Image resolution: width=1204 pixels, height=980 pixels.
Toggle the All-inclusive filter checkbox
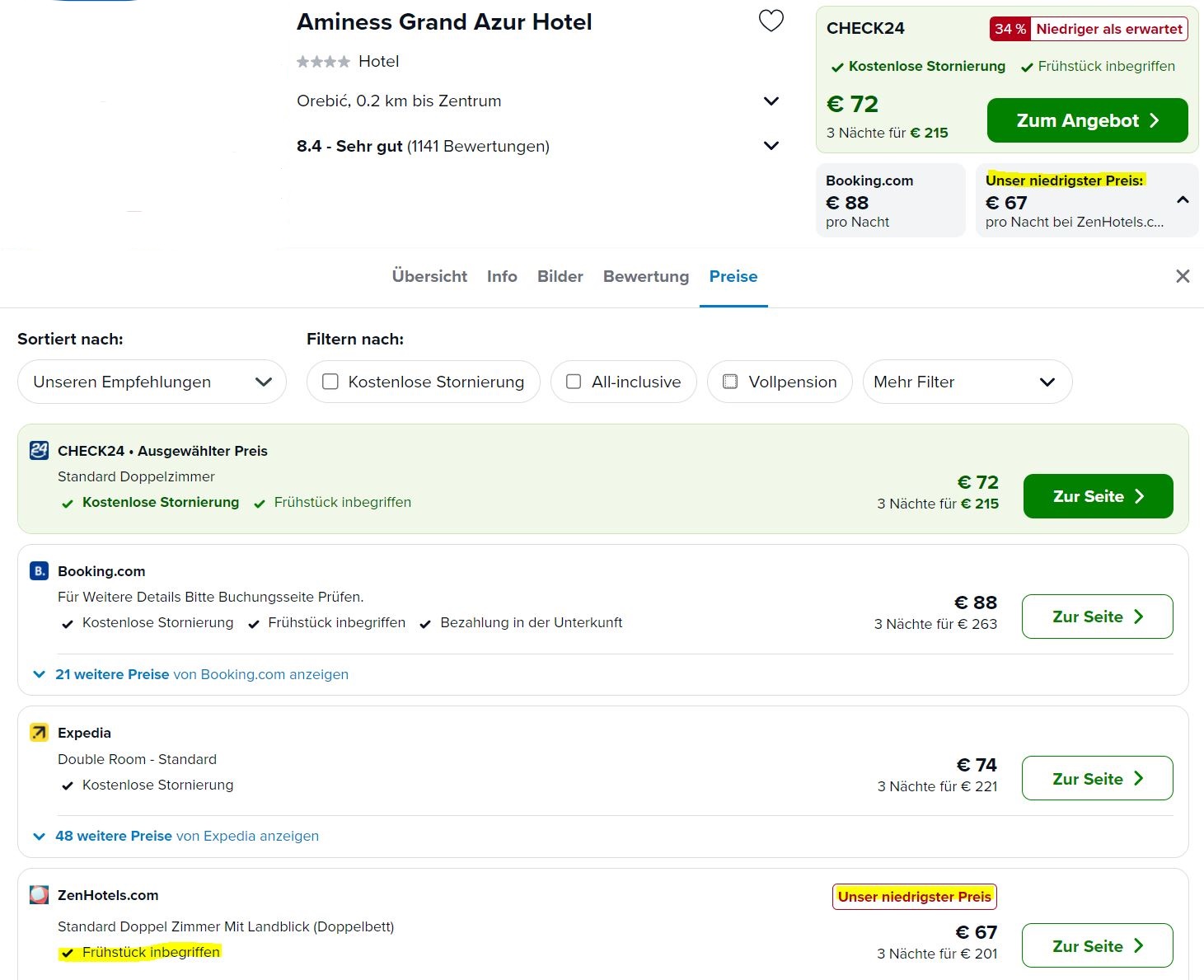click(x=574, y=382)
